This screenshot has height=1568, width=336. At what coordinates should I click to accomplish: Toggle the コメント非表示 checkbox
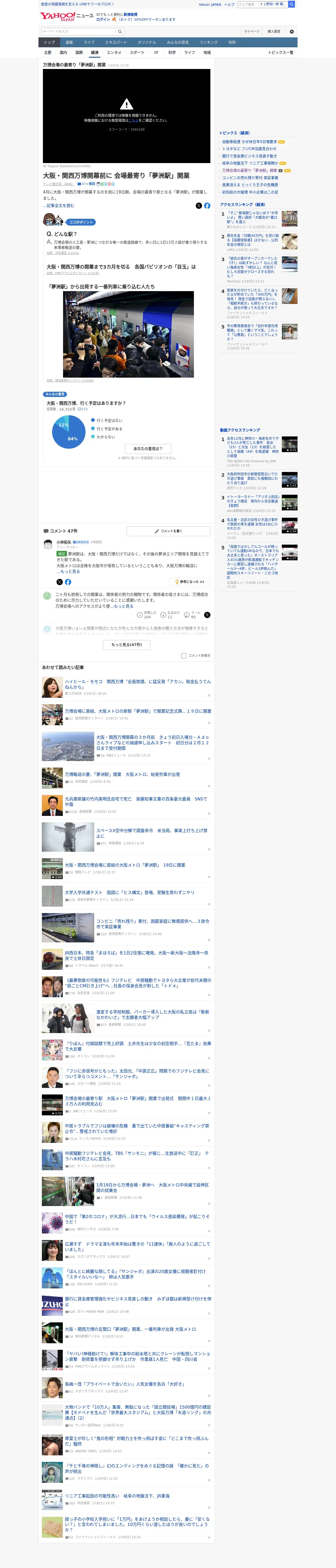click(183, 656)
